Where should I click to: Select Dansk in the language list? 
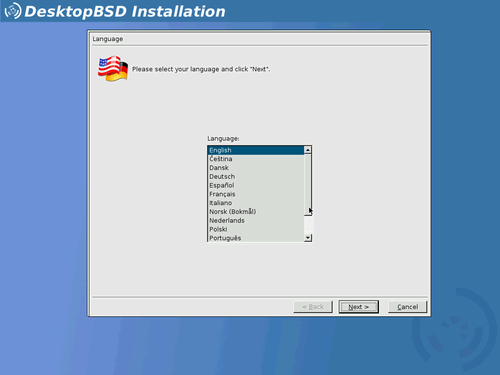[256, 168]
